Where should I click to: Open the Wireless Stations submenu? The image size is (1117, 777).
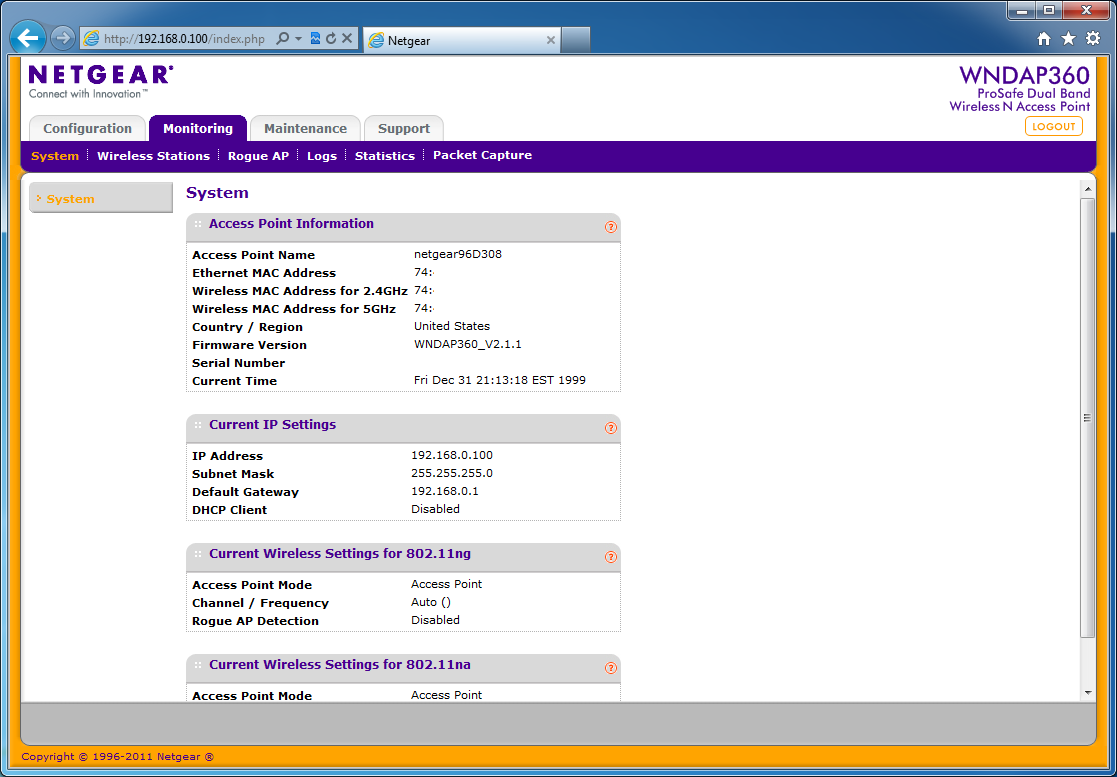[153, 156]
